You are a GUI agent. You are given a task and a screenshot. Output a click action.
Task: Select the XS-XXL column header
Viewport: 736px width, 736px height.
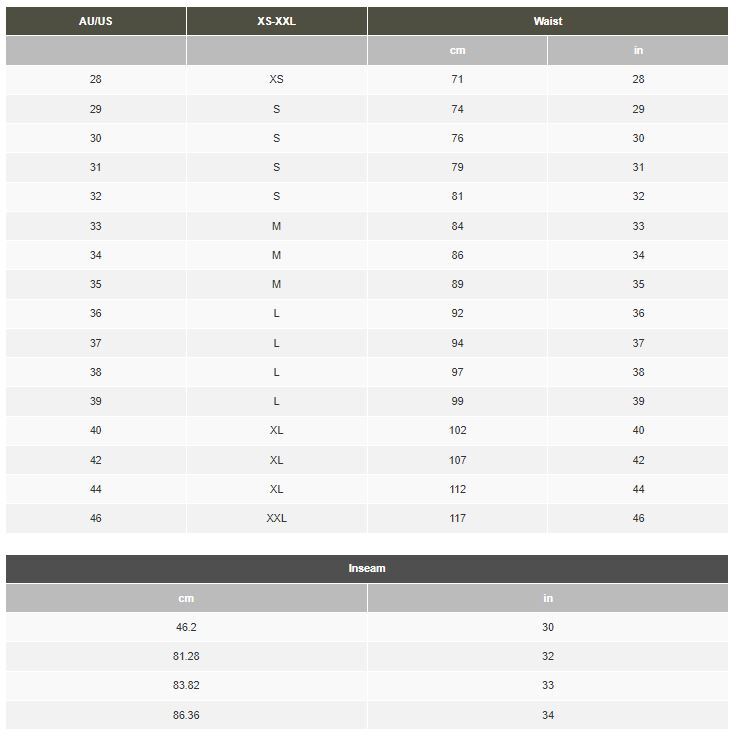point(276,21)
